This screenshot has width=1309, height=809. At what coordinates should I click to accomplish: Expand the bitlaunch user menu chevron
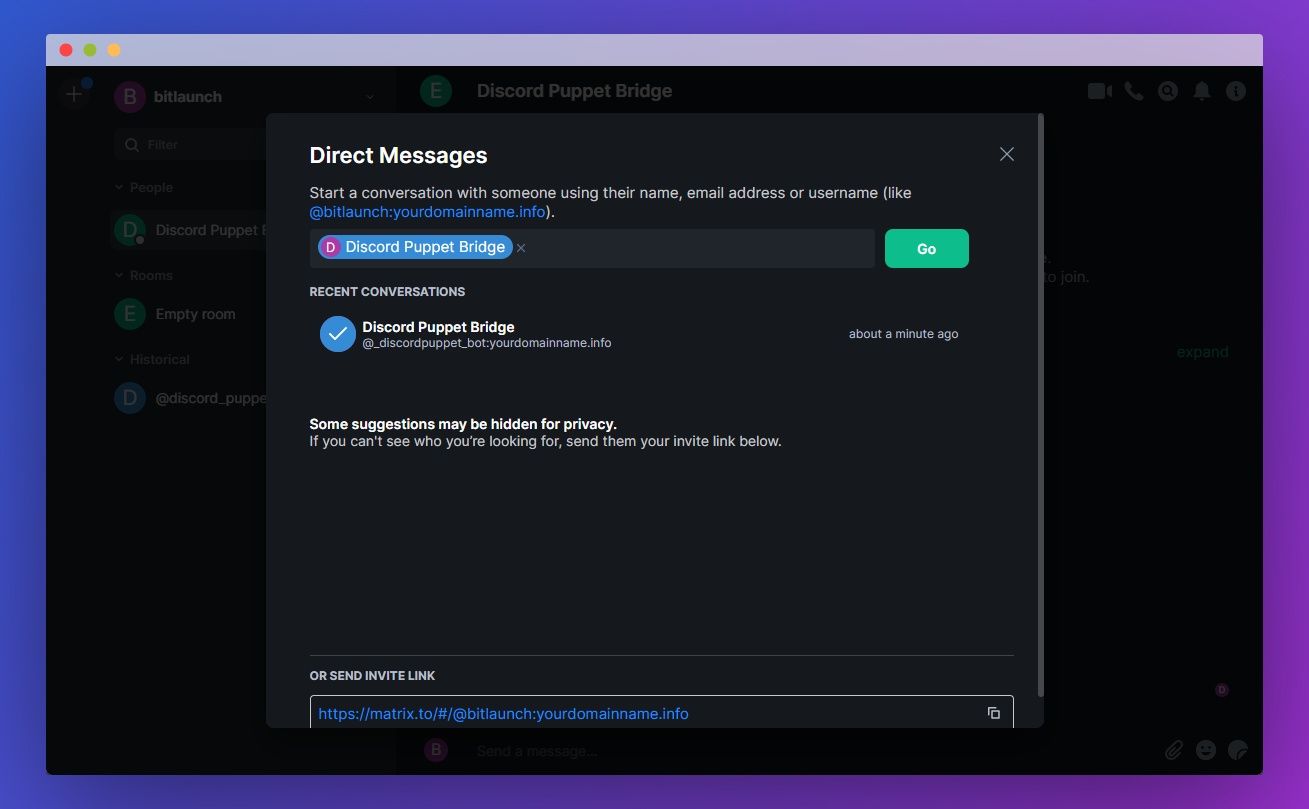(x=370, y=97)
